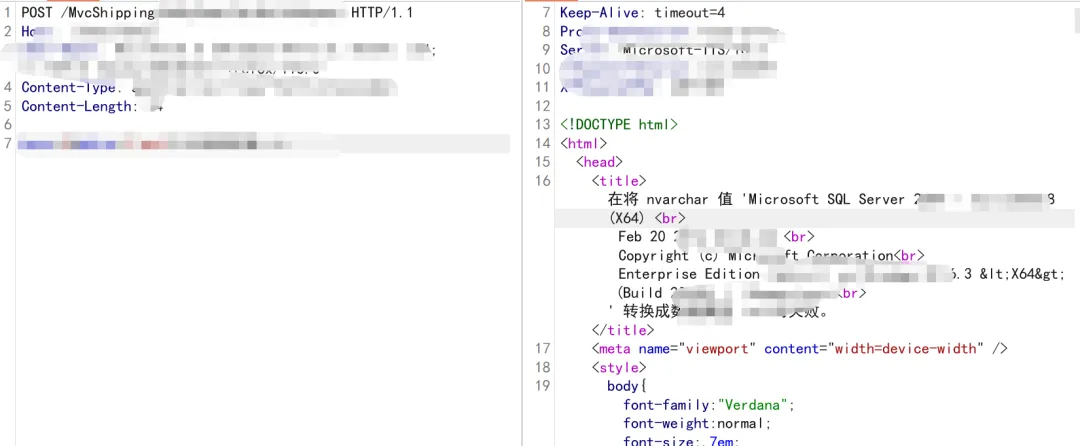
Task: Click the closing "</title>" tag
Action: [x=623, y=330]
